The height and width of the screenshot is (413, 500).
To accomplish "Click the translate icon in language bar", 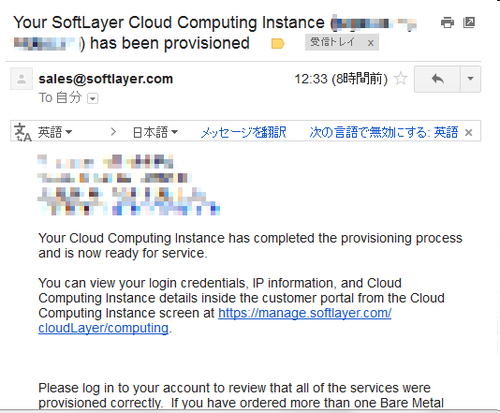I will pyautogui.click(x=23, y=132).
